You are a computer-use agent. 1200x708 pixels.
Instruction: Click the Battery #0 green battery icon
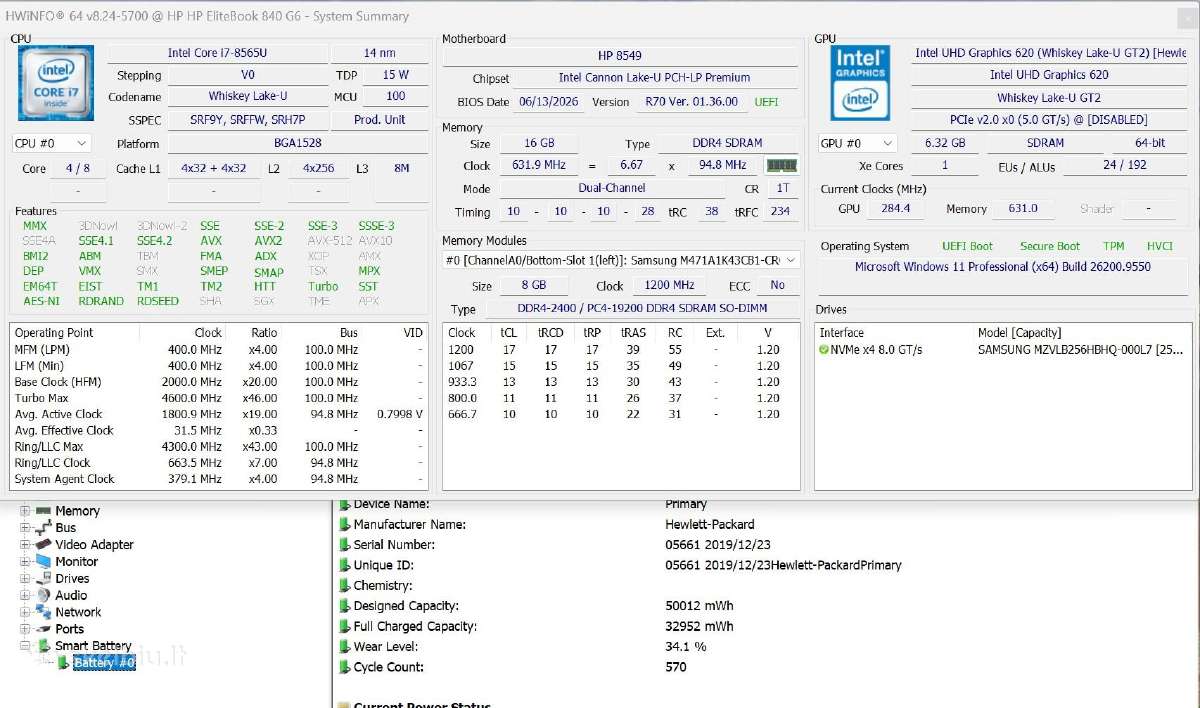tap(63, 663)
